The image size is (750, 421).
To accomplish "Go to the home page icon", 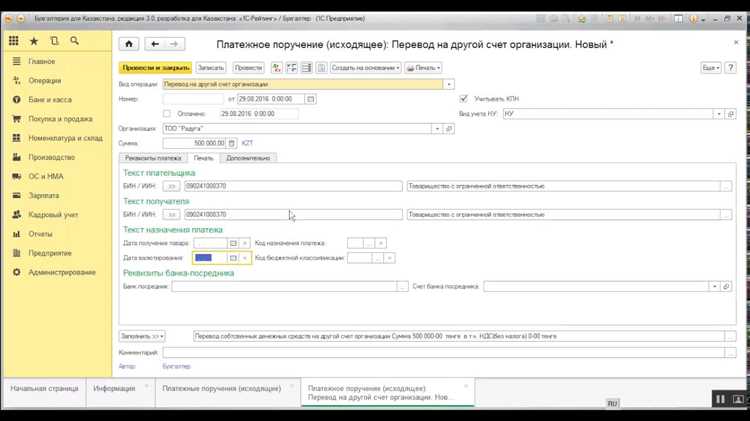I will tap(128, 44).
